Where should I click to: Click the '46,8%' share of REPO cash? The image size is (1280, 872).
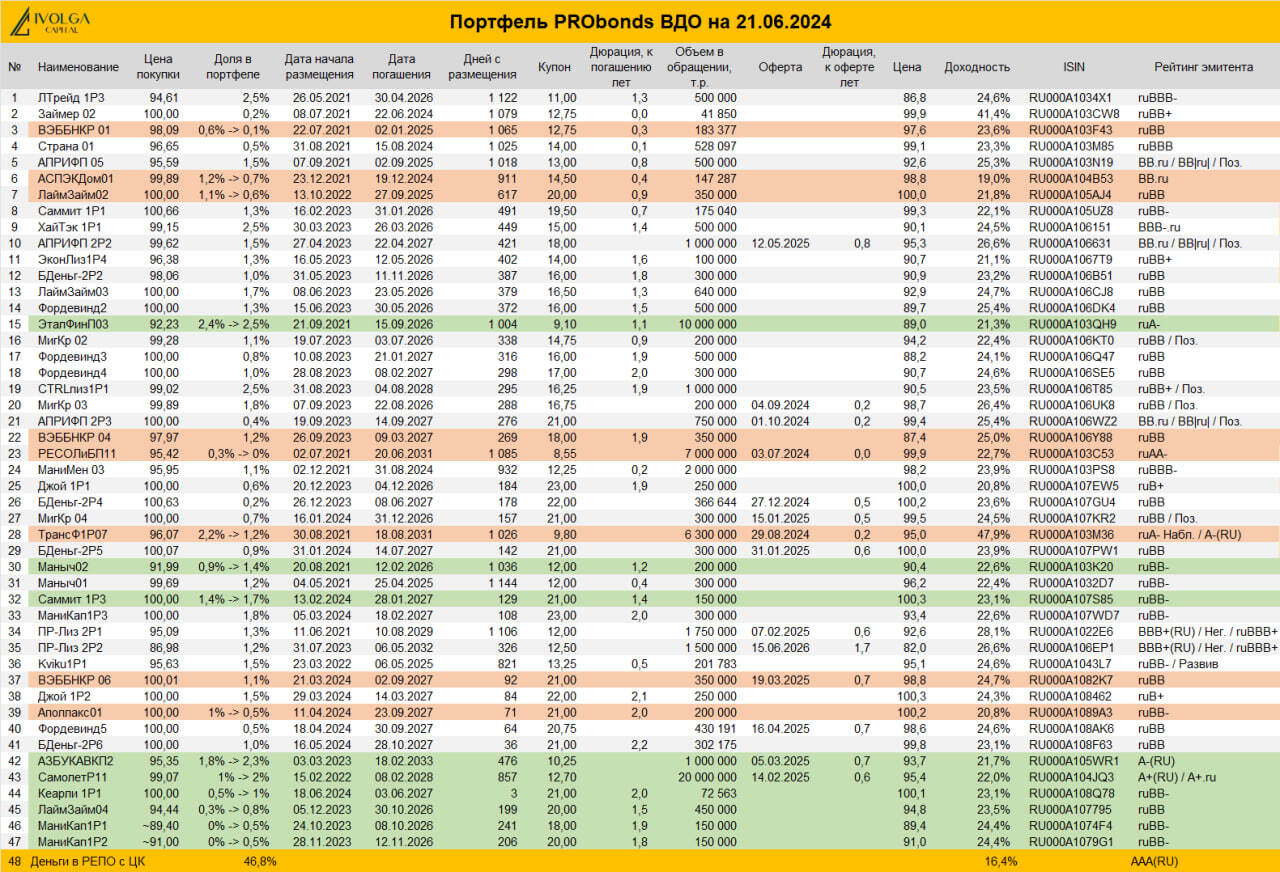pos(260,860)
